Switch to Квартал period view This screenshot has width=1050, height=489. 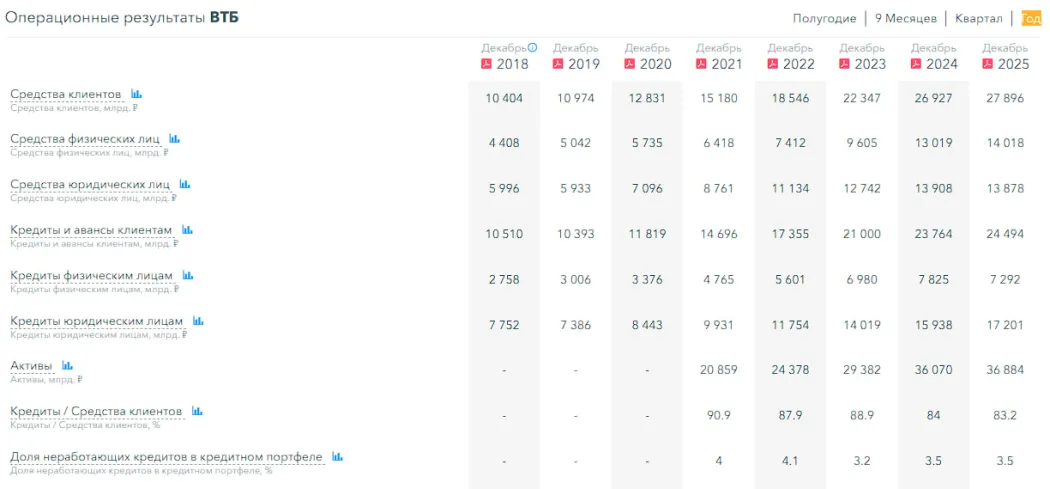(x=978, y=18)
